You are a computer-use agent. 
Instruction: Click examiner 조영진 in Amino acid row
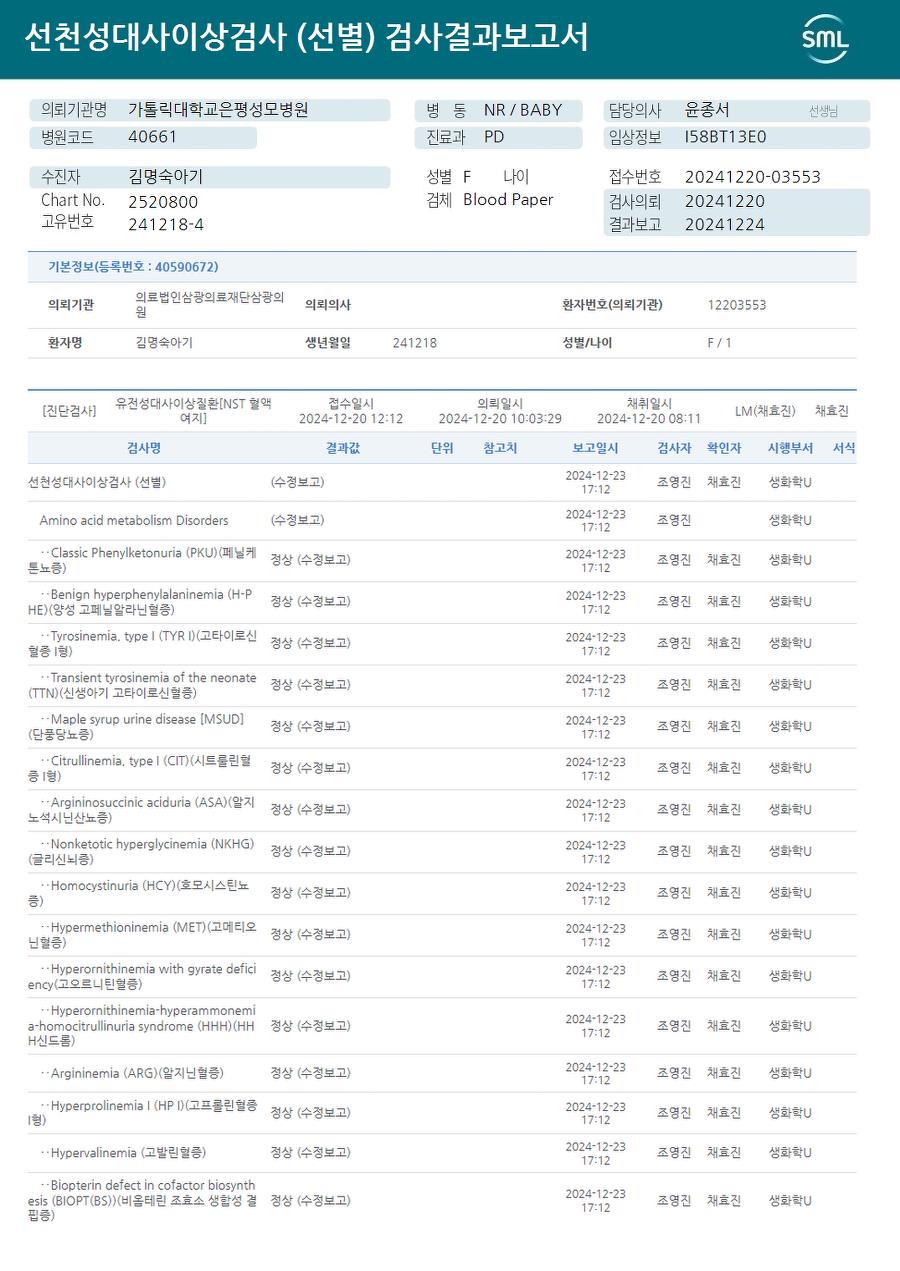click(x=674, y=520)
